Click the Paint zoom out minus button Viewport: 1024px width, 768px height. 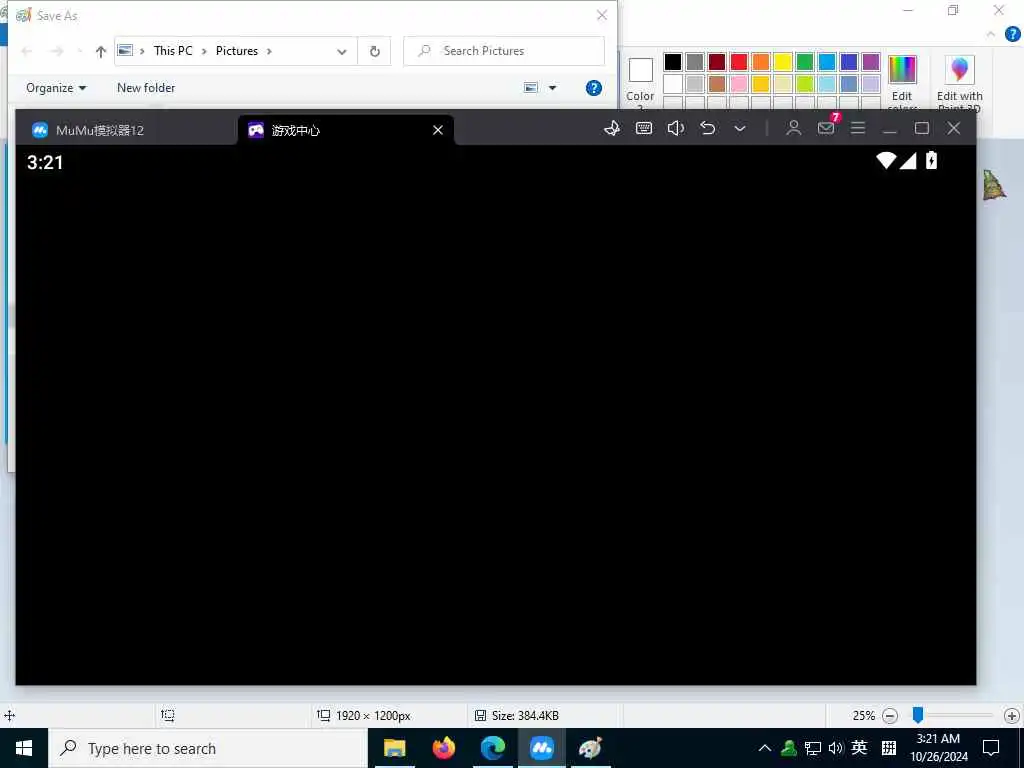889,716
